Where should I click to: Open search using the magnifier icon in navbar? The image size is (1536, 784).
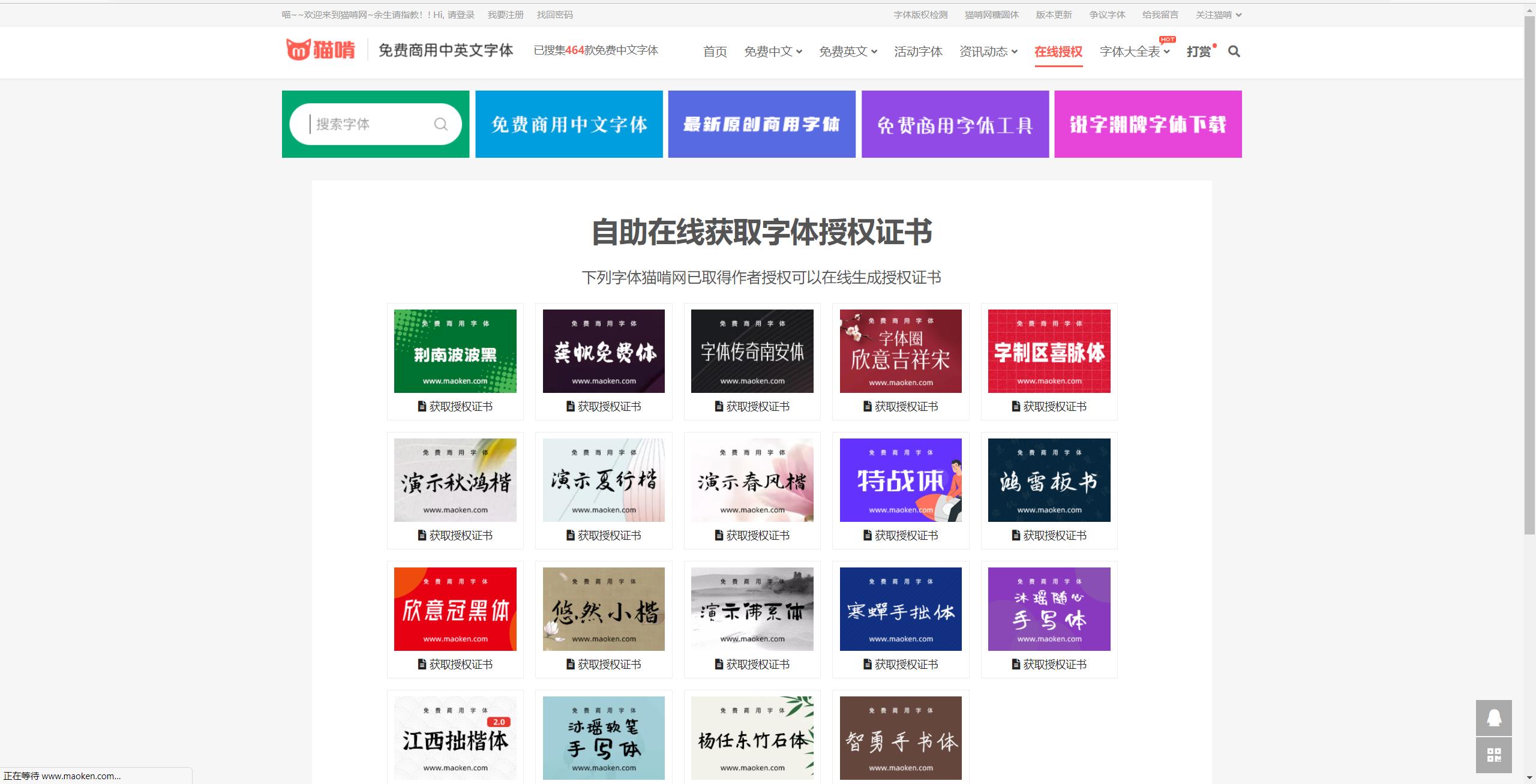click(1234, 52)
